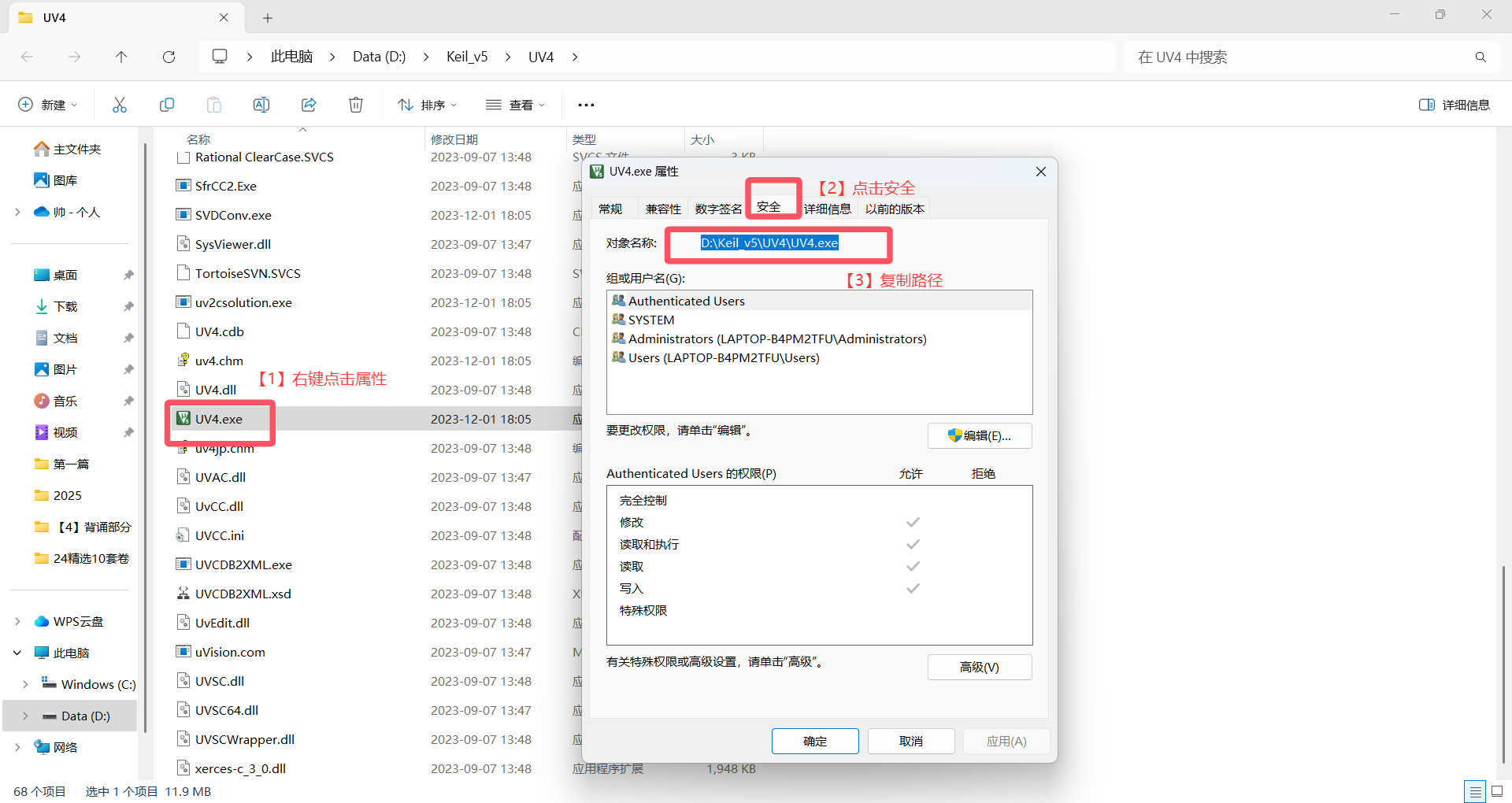
Task: Open the 查看 view dropdown
Action: click(x=516, y=105)
